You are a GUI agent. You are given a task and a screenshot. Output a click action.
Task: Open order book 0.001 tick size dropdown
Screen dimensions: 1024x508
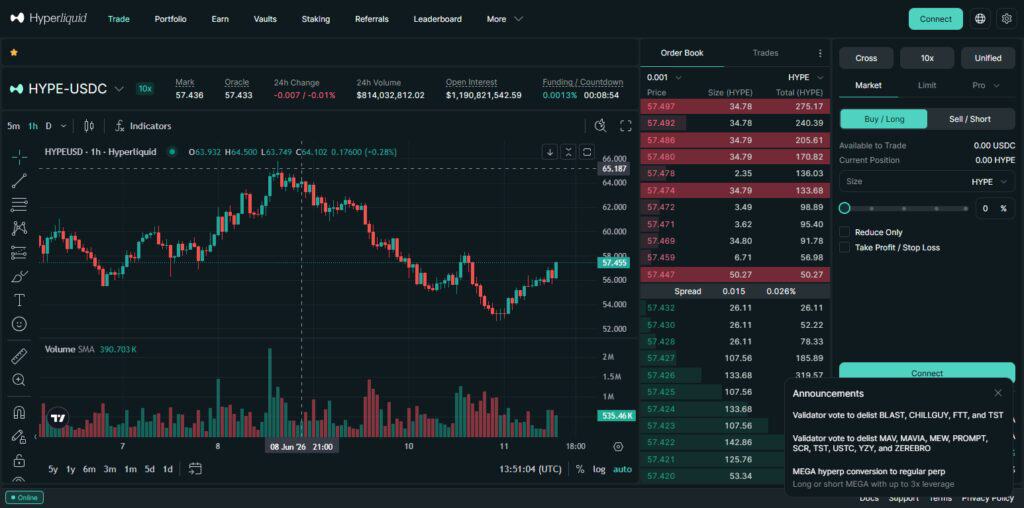point(664,77)
